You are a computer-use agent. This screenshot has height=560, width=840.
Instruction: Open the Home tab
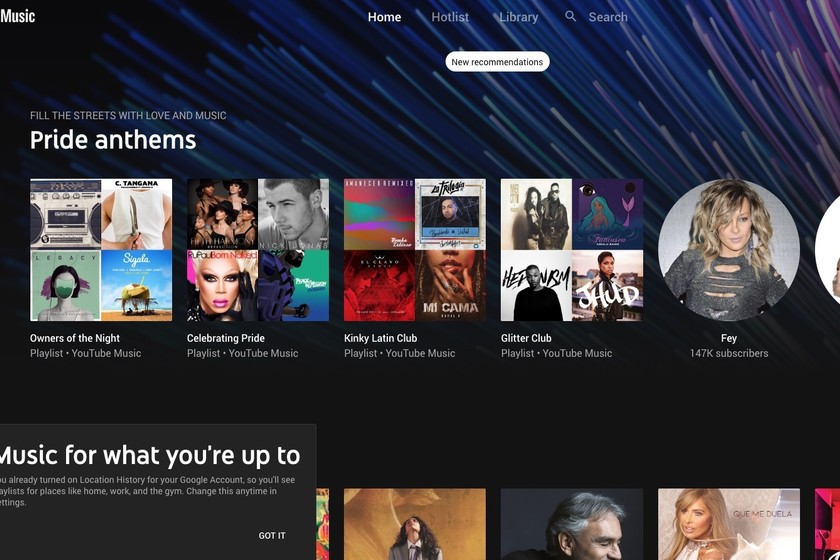point(384,17)
